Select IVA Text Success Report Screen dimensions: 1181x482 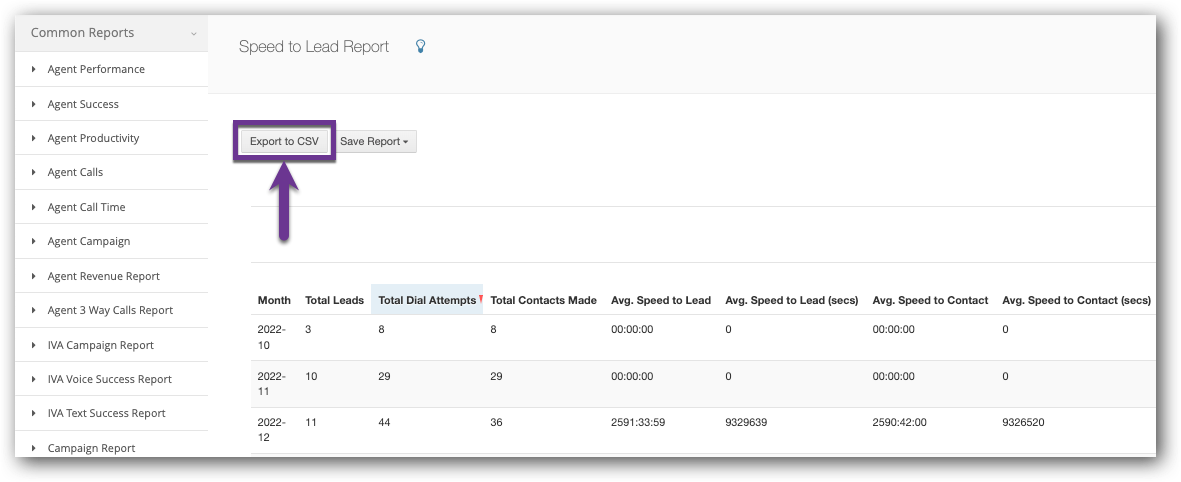[106, 413]
